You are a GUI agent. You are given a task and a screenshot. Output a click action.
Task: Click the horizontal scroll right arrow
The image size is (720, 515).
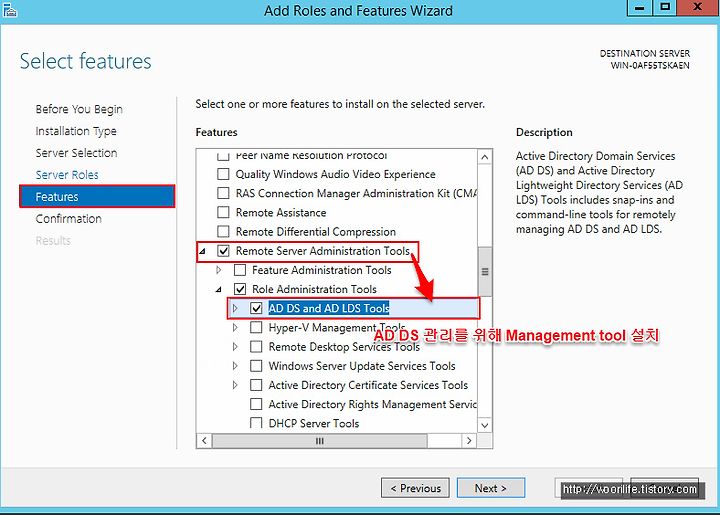(x=469, y=441)
